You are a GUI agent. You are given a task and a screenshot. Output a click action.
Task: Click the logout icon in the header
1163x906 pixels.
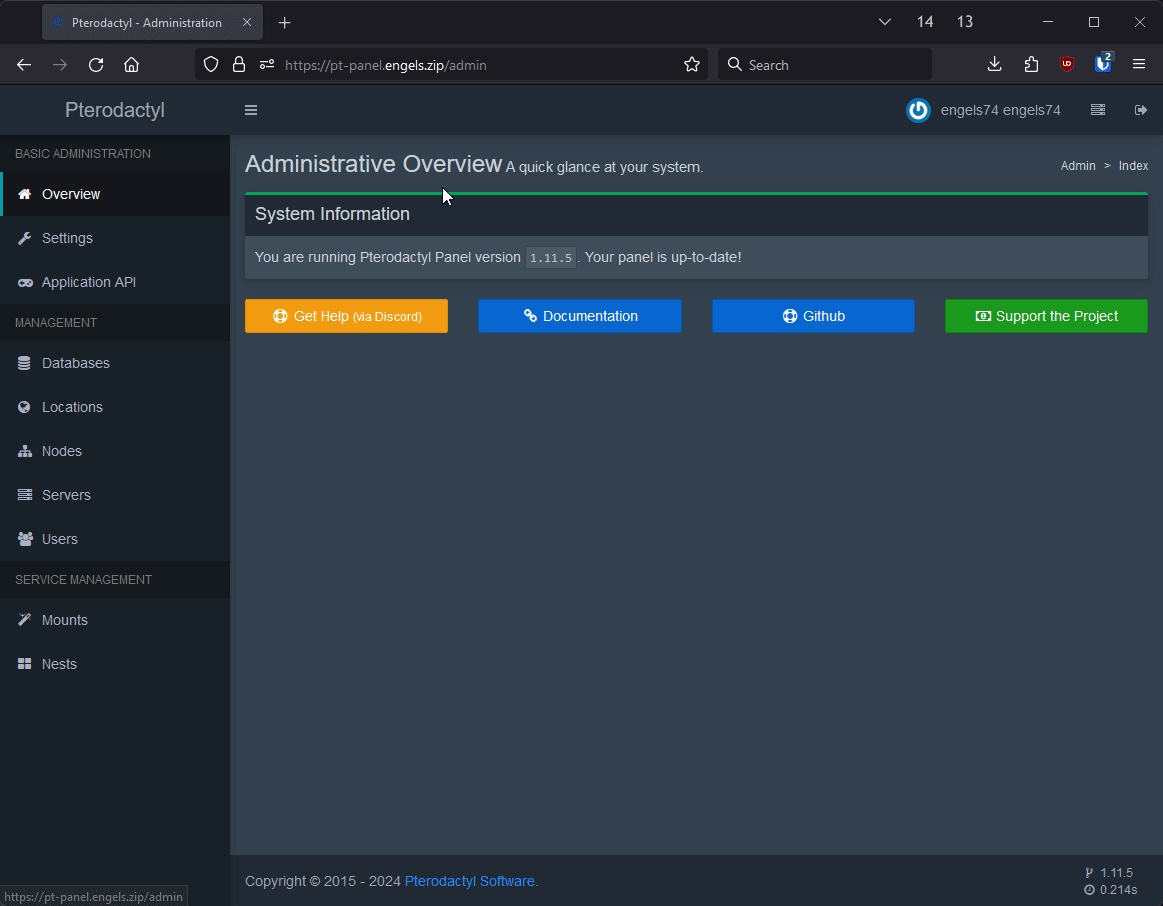click(1141, 110)
